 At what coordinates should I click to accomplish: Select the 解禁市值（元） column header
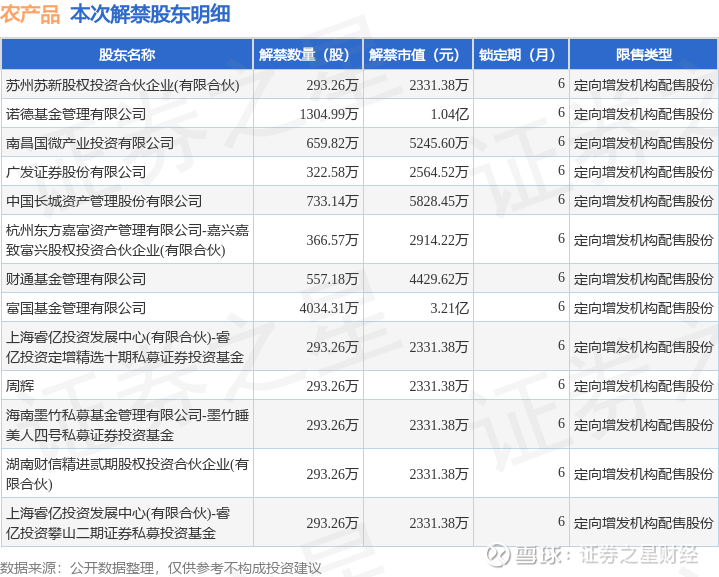418,55
